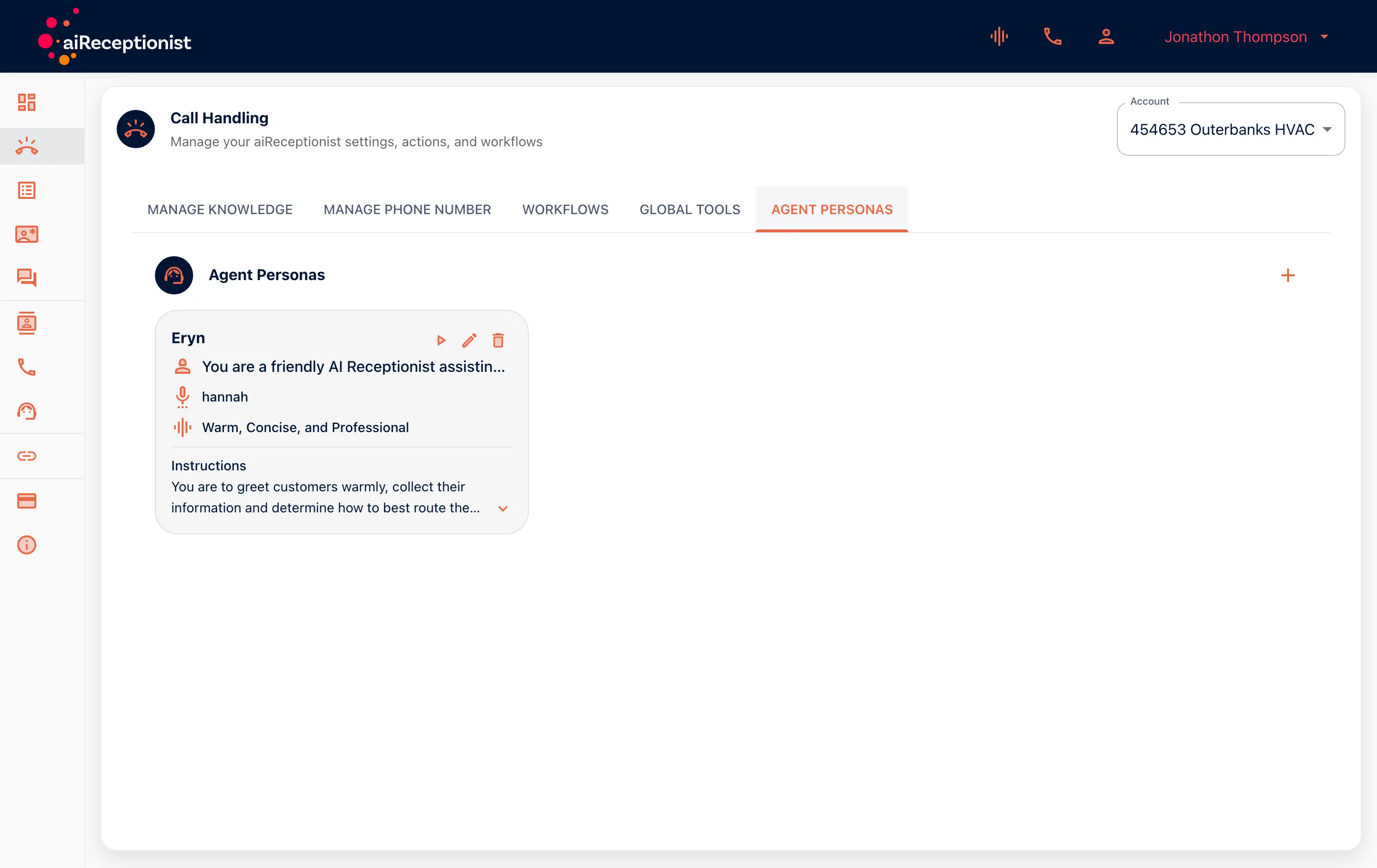This screenshot has width=1377, height=868.
Task: Switch to the Workflows tab
Action: coord(565,209)
